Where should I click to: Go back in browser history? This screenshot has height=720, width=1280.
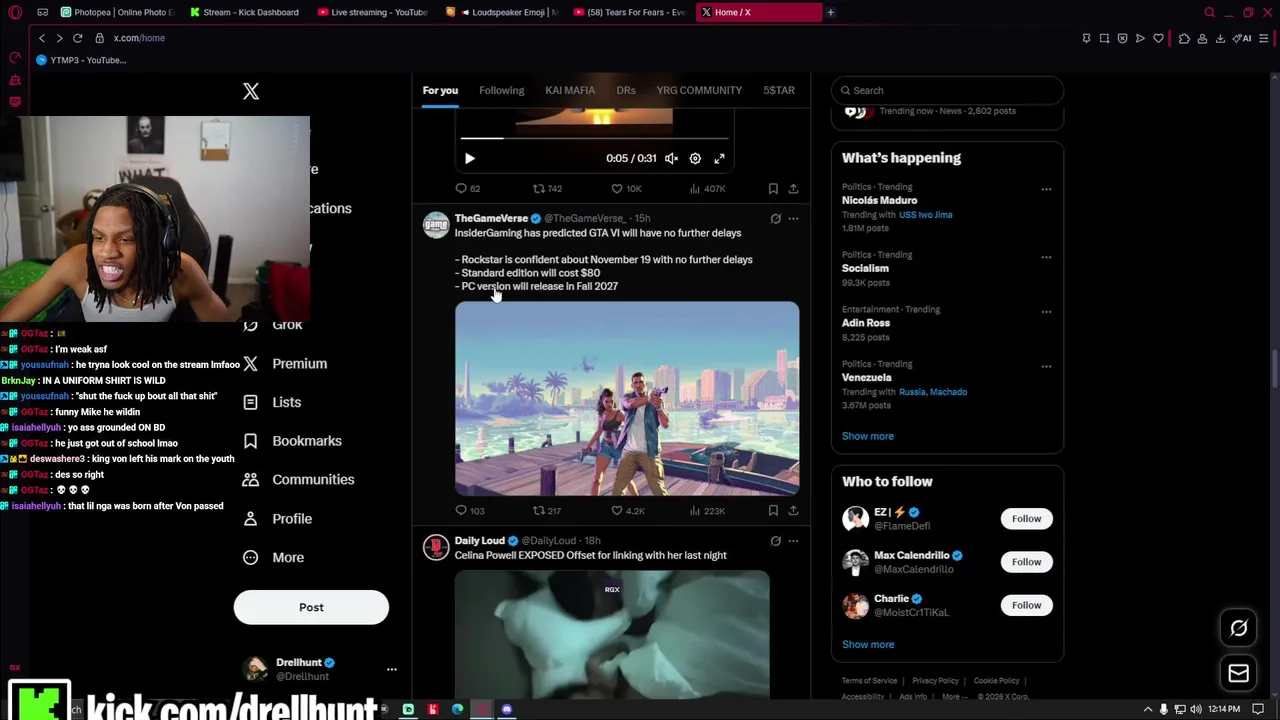tap(42, 38)
